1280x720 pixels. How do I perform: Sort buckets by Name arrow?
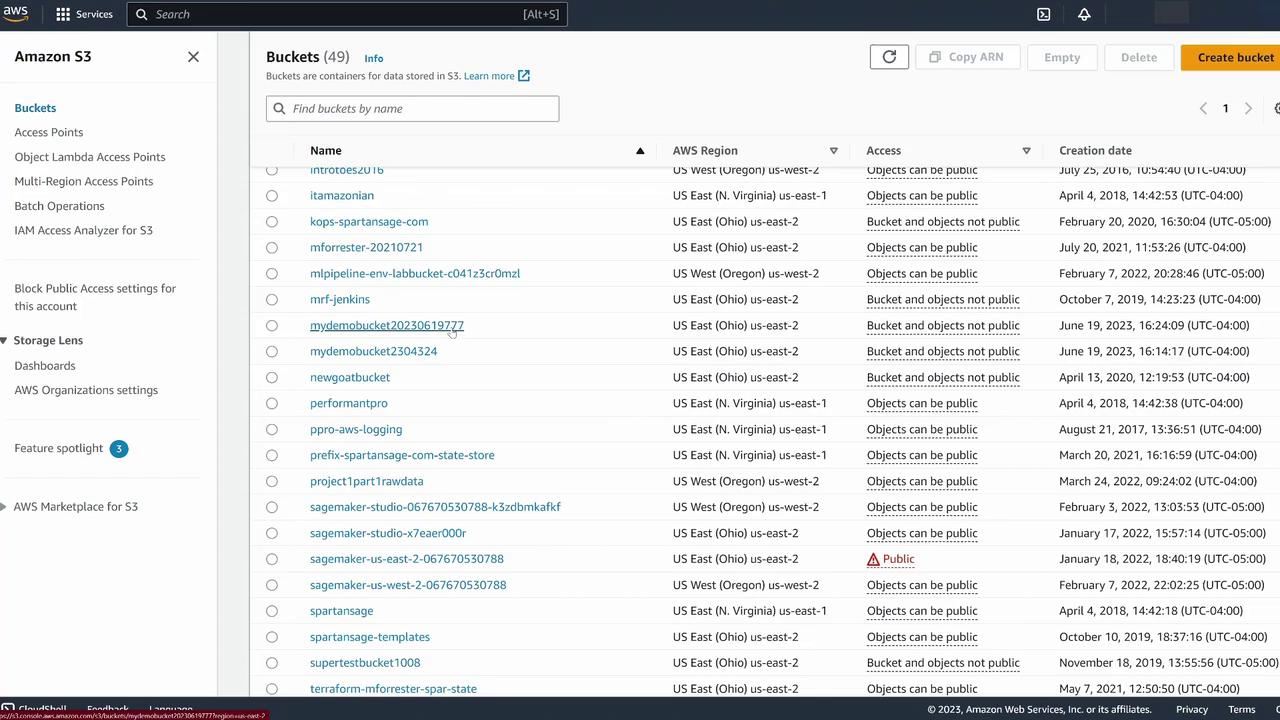[x=640, y=151]
